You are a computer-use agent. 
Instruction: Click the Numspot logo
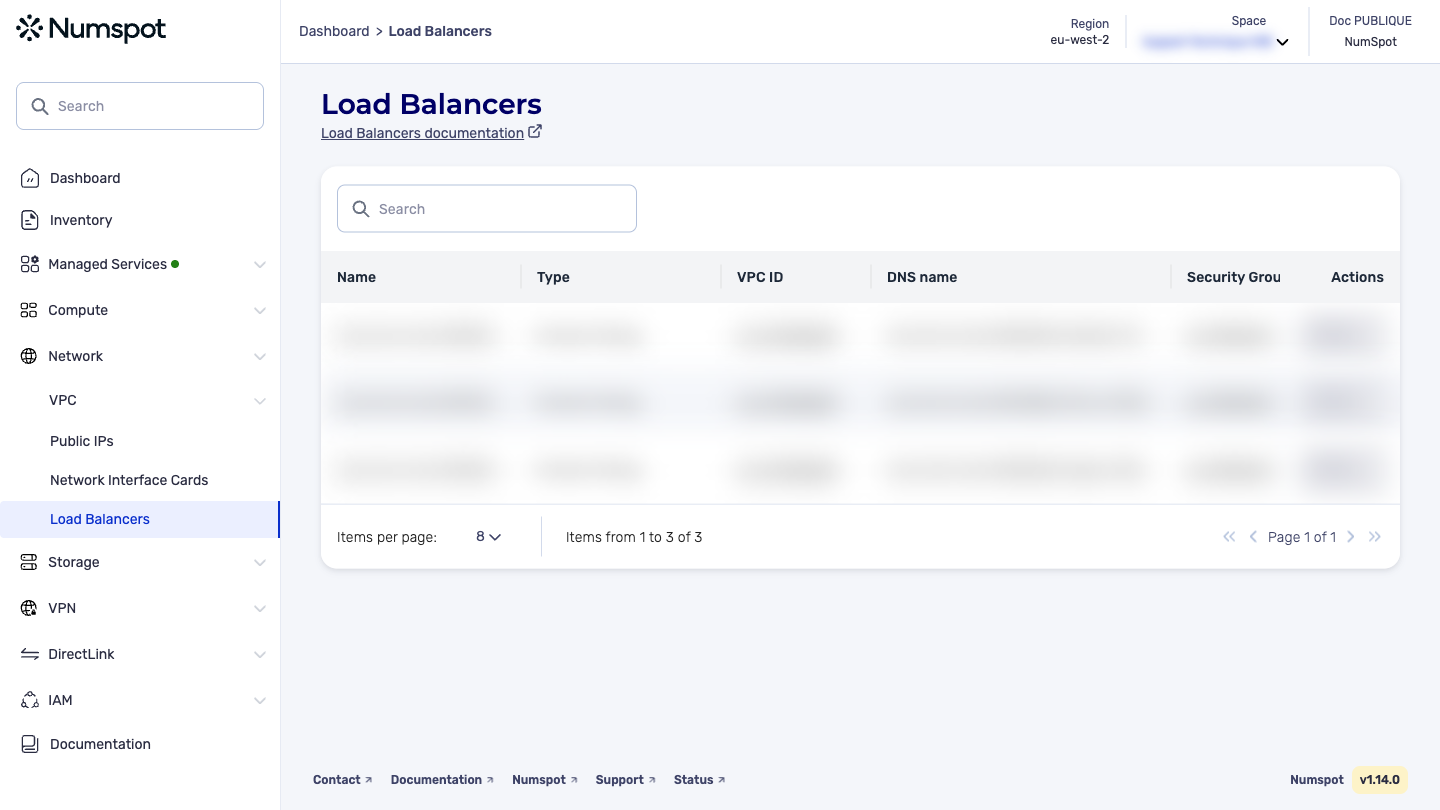tap(92, 29)
